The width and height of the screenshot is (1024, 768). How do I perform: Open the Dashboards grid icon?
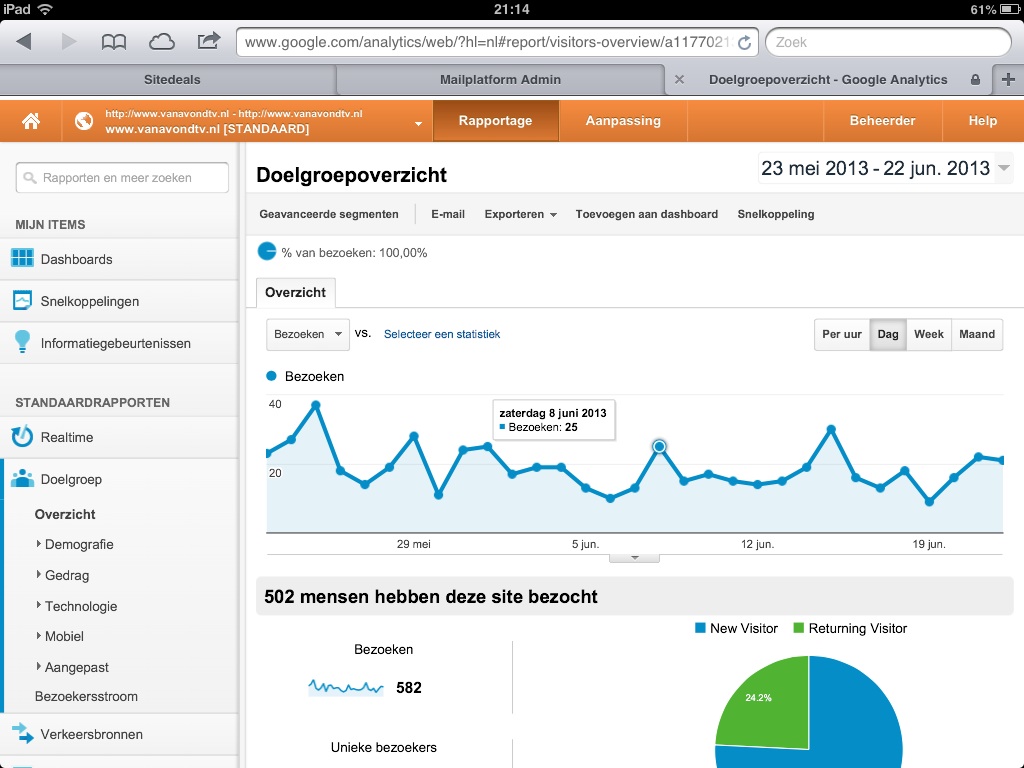pos(22,258)
